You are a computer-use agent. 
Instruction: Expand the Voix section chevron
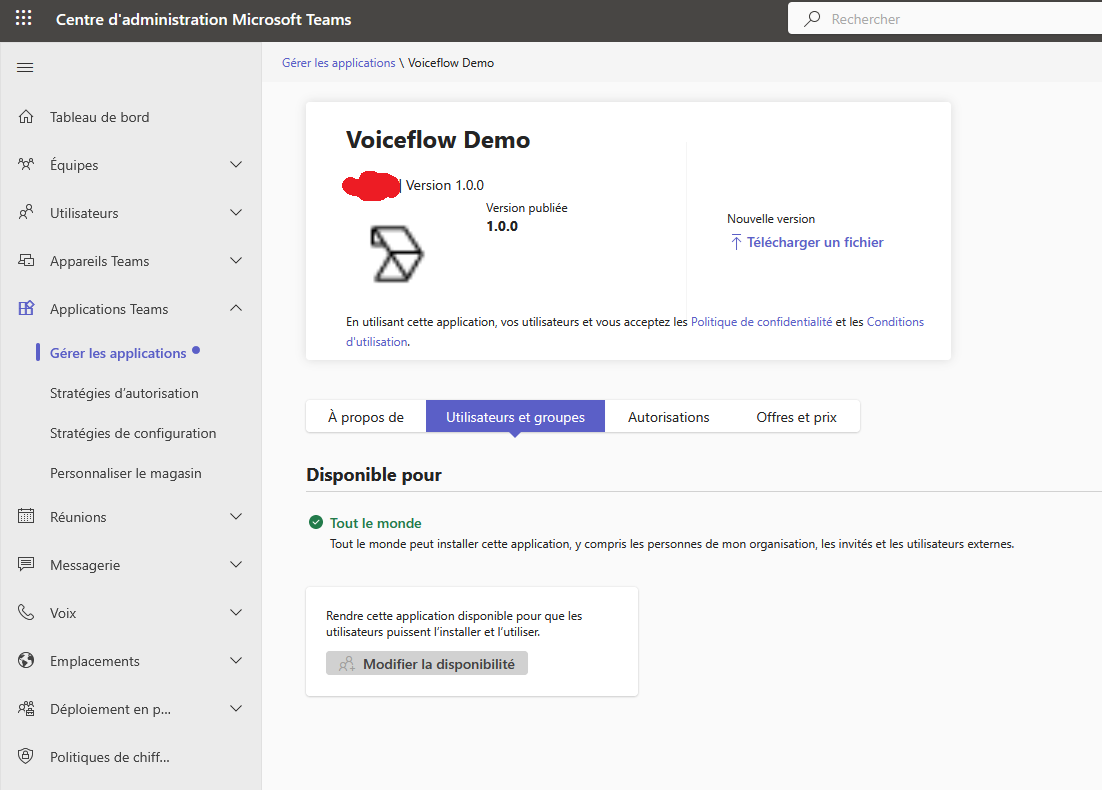(236, 613)
